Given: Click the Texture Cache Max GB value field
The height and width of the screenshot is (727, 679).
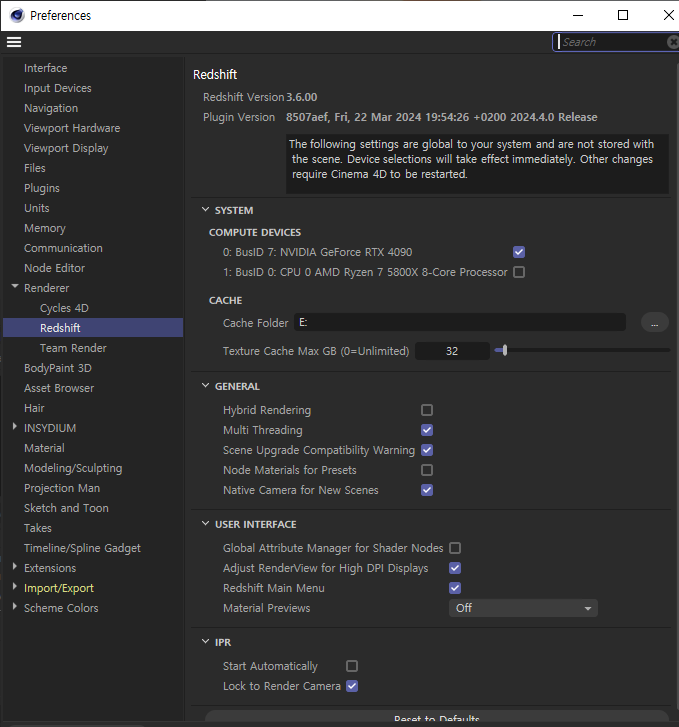Looking at the screenshot, I should pyautogui.click(x=452, y=351).
